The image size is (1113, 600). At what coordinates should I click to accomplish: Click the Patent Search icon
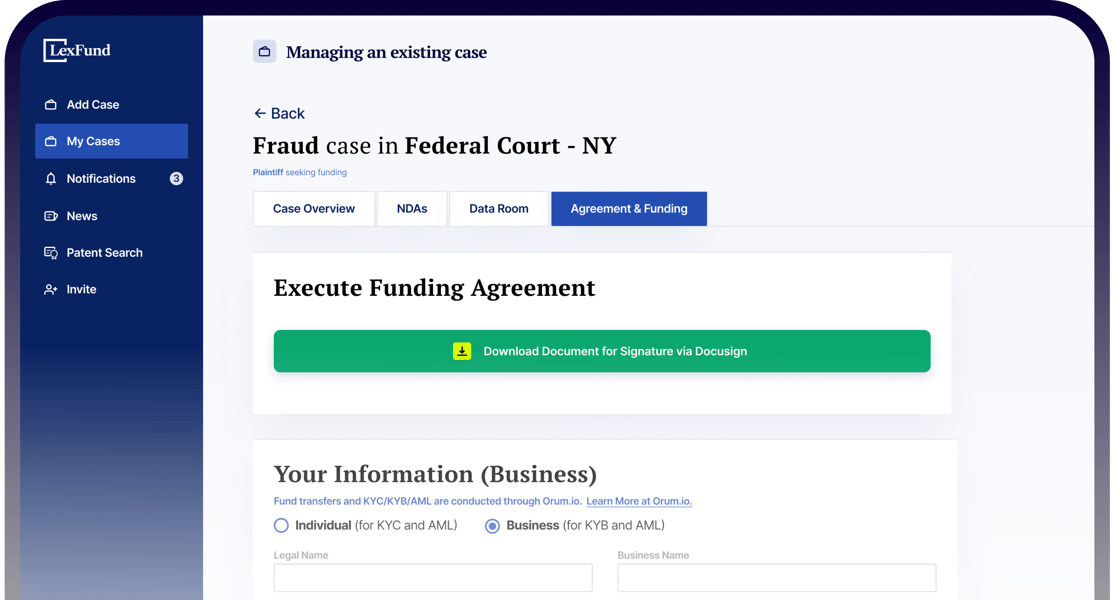pyautogui.click(x=51, y=253)
